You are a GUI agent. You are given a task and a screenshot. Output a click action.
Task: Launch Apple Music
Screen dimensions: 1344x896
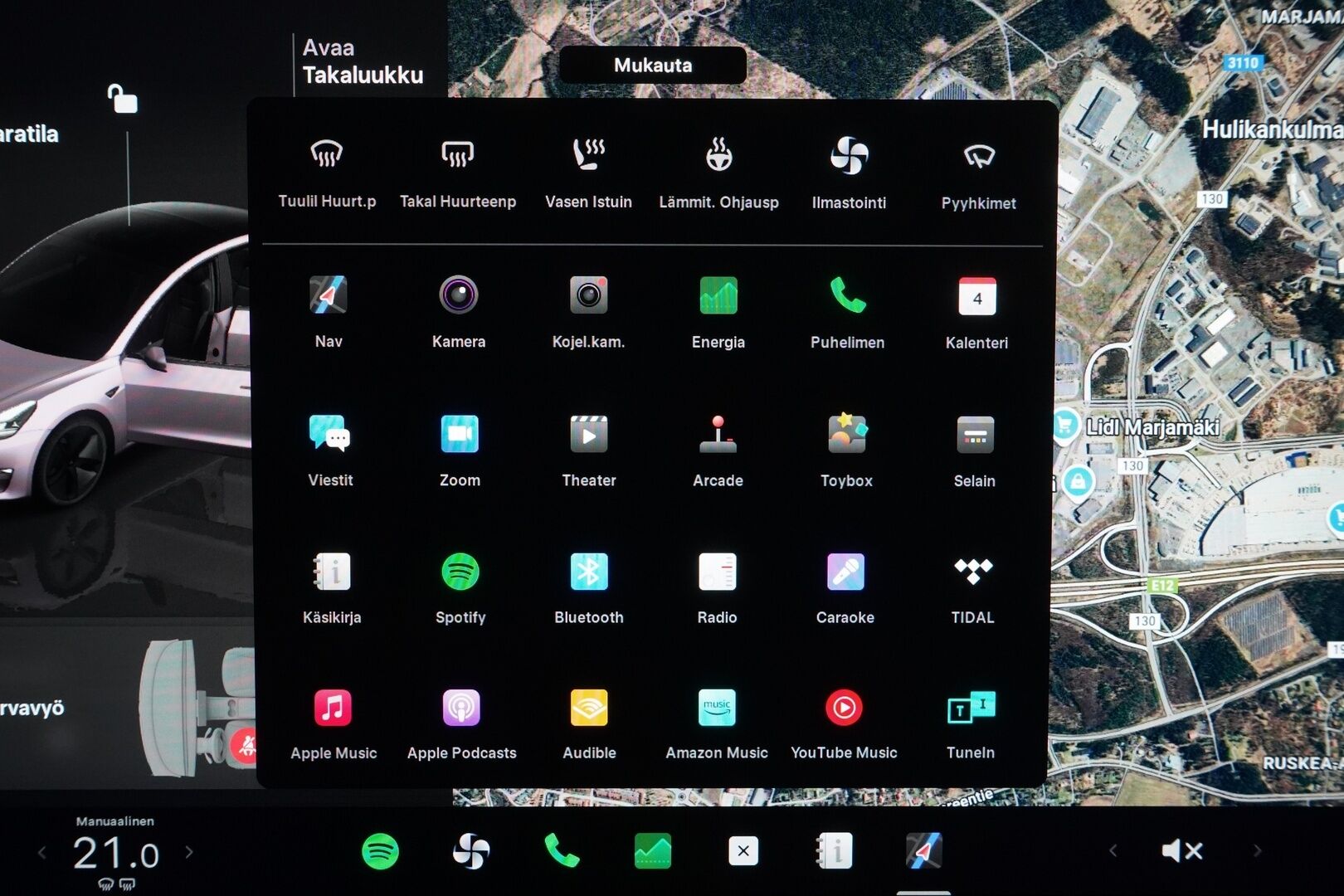pos(334,724)
